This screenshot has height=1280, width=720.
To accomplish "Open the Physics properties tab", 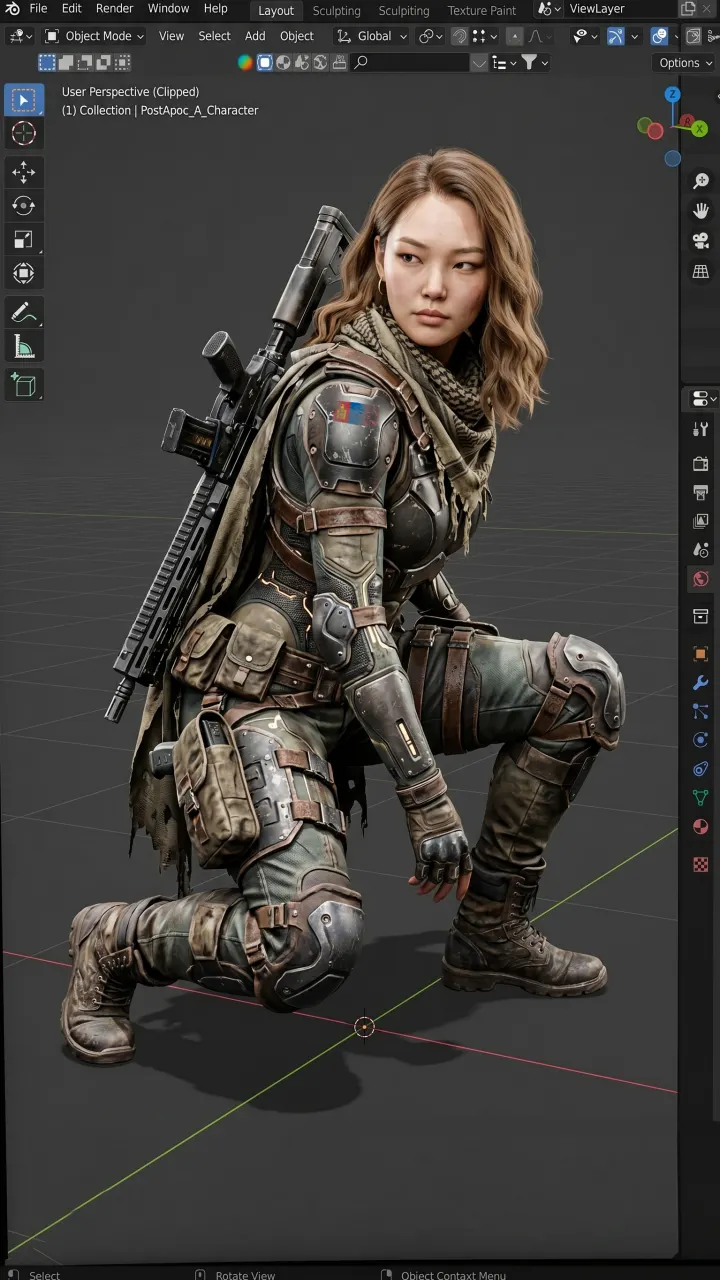I will [701, 741].
